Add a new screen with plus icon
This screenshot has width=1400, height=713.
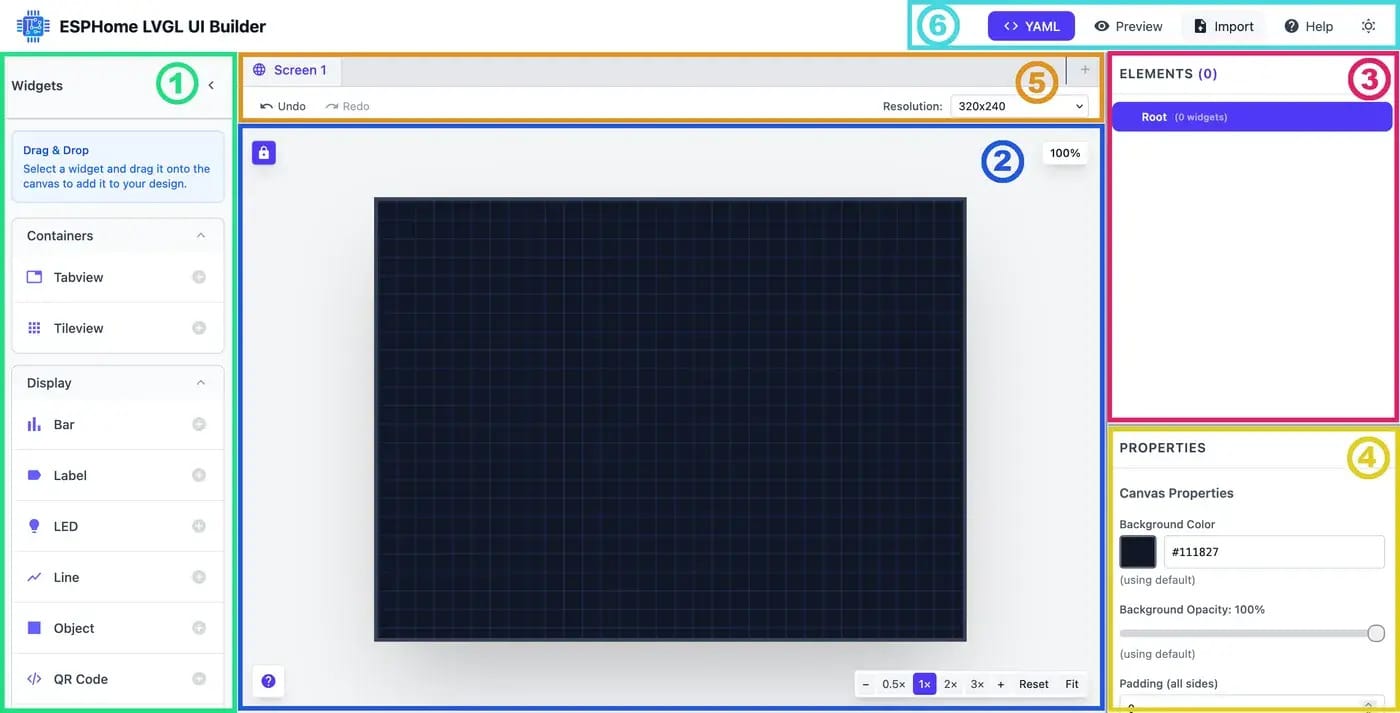pos(1085,70)
